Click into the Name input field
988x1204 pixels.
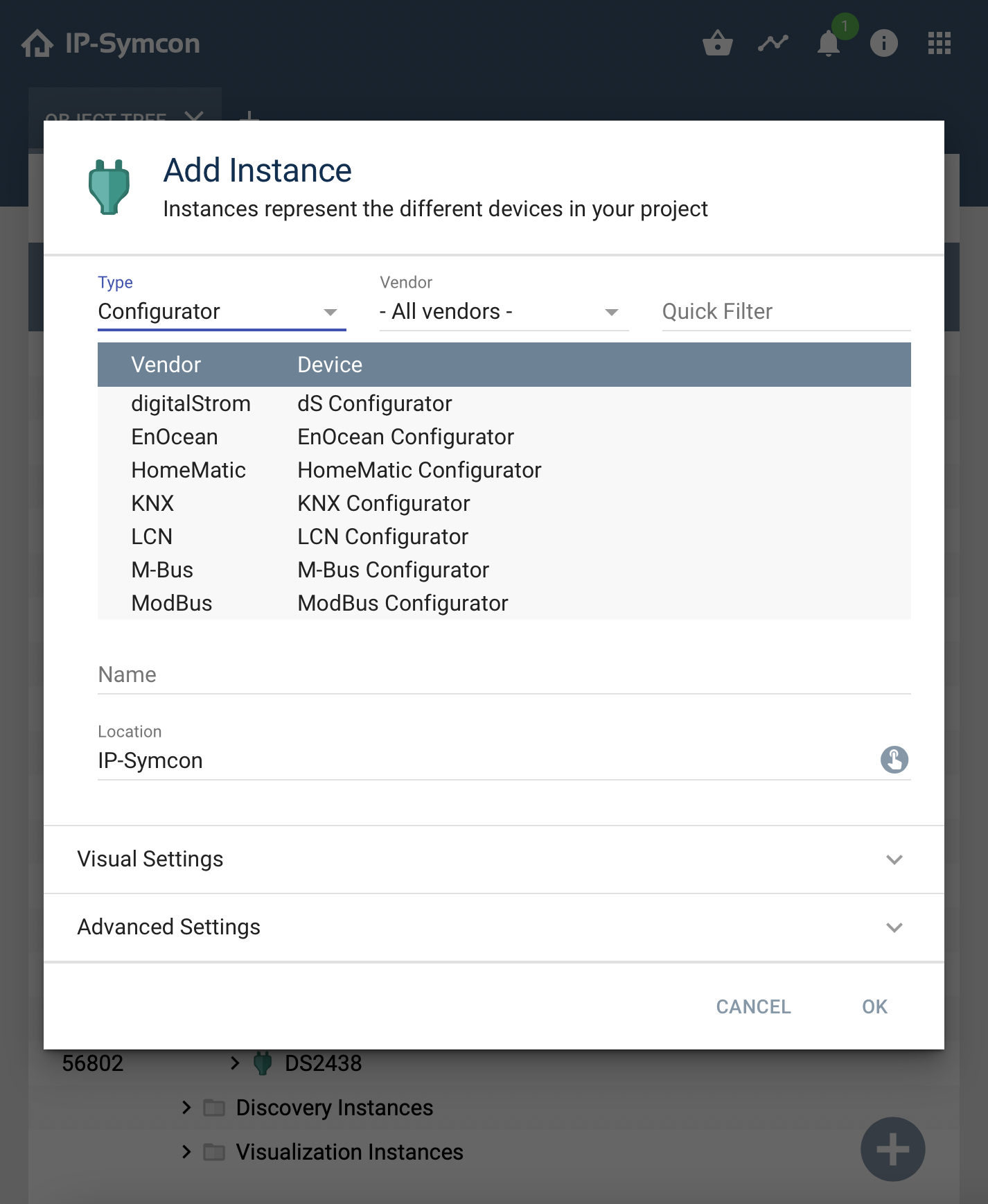point(504,675)
